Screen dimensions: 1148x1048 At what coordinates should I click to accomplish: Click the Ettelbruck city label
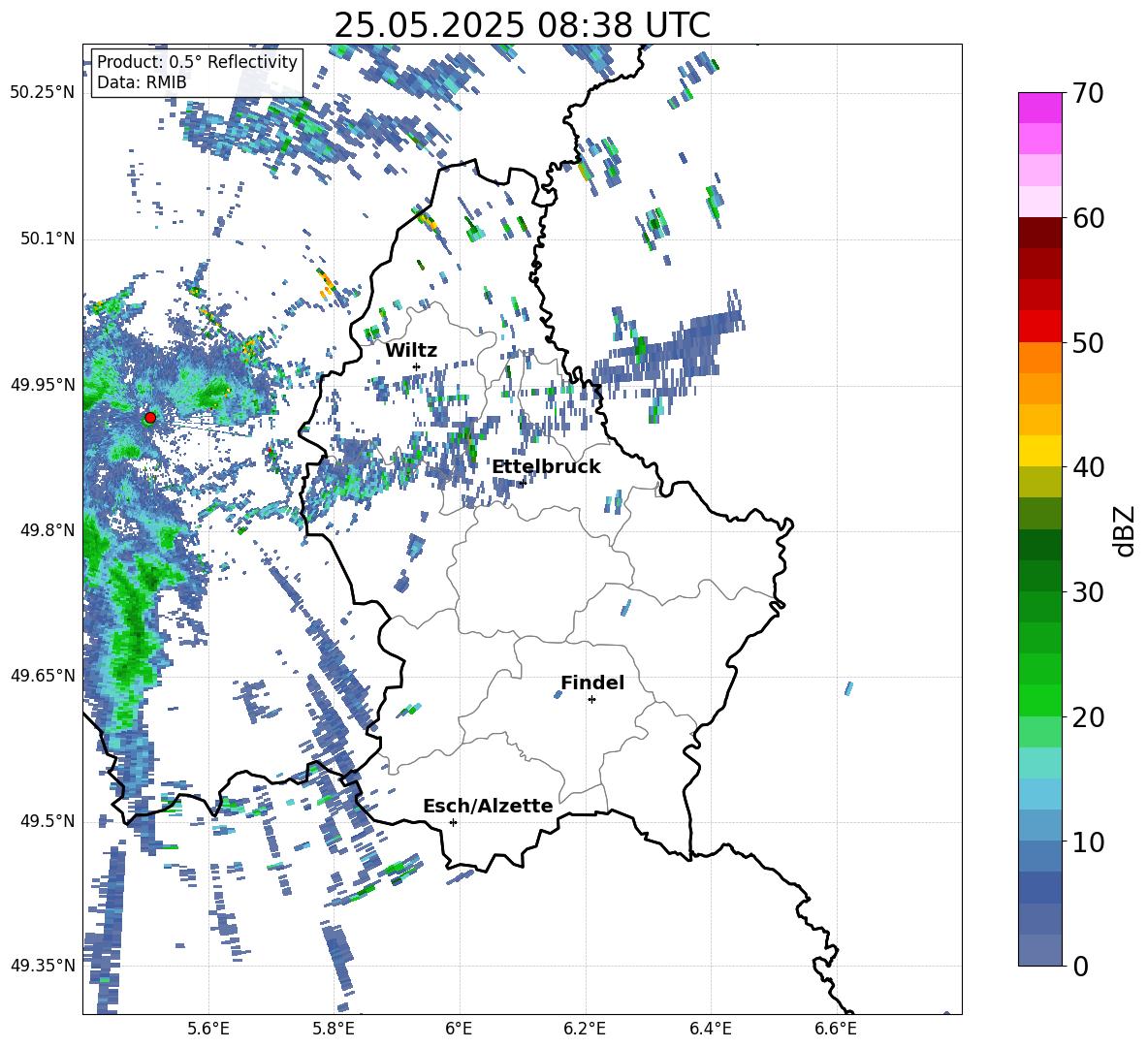pyautogui.click(x=546, y=467)
